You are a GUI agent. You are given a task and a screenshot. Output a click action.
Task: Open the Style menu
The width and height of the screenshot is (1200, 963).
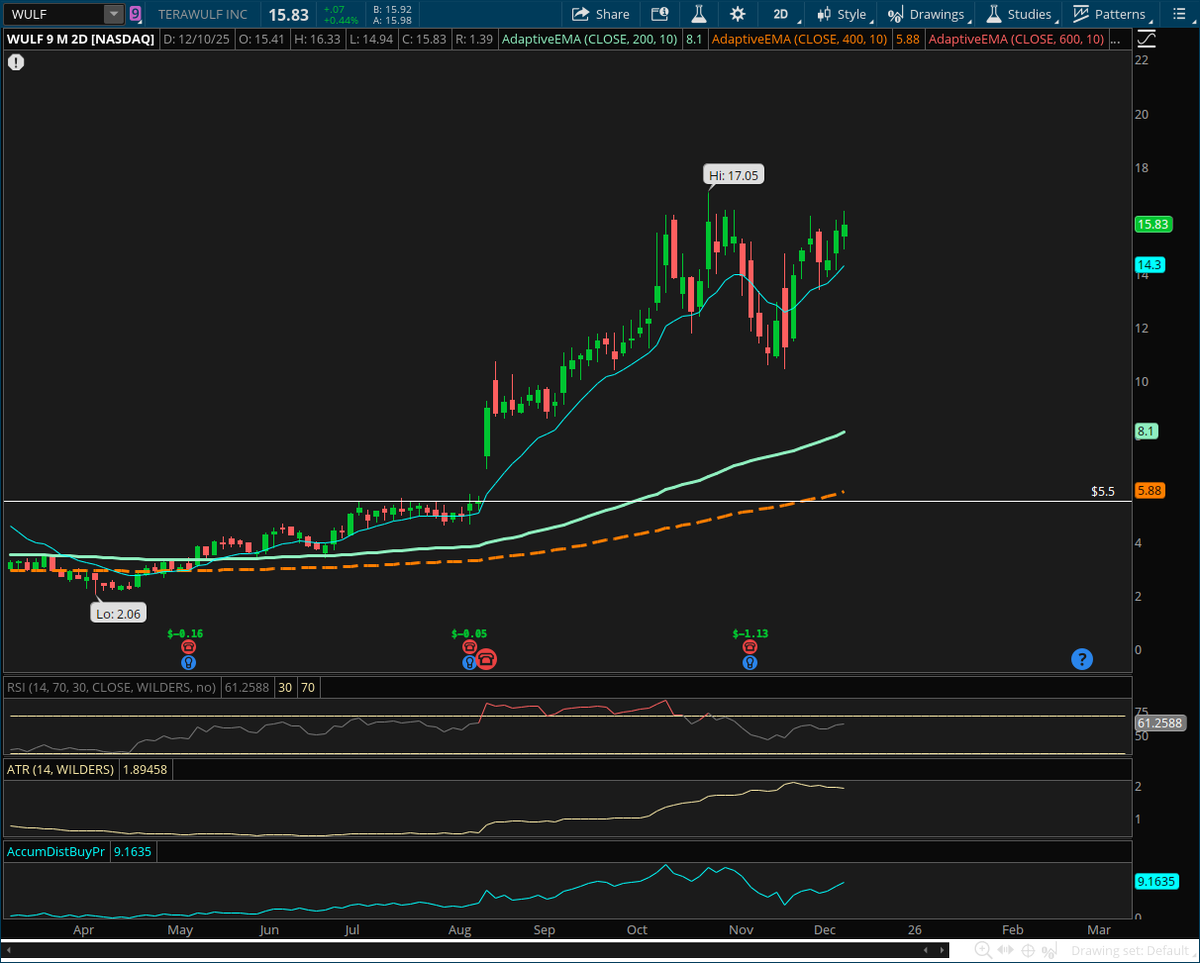click(x=844, y=14)
